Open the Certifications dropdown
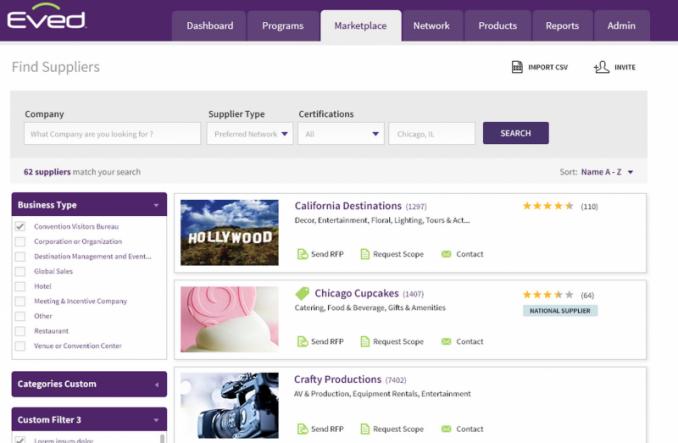Viewport: 678px width, 443px height. (341, 134)
